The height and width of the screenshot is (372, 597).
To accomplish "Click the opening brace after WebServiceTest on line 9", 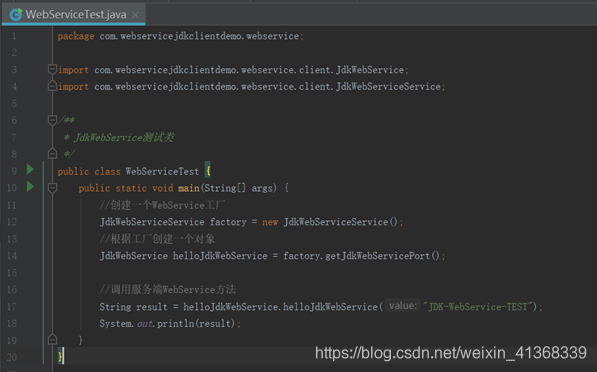I will tap(208, 171).
